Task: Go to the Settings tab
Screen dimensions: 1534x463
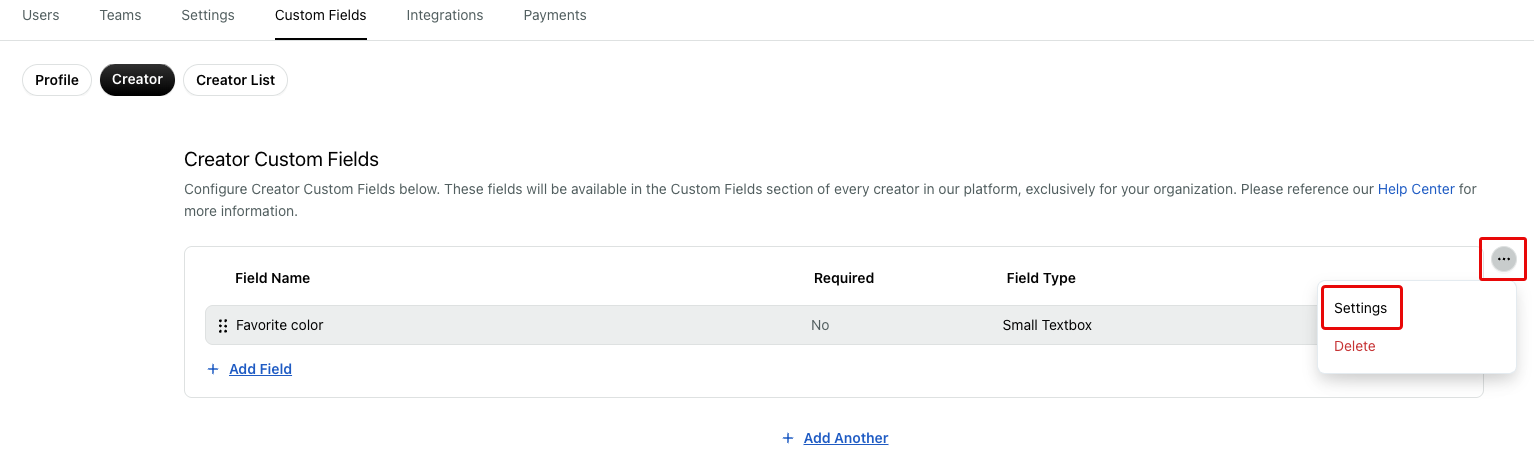Action: tap(208, 15)
